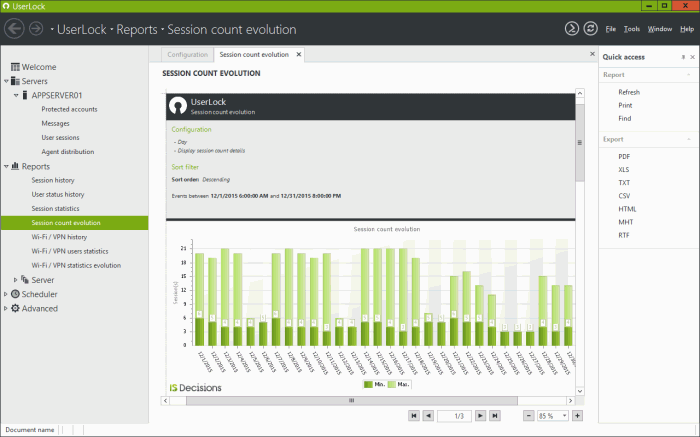Export the report as TXT
700x437 pixels.
pyautogui.click(x=624, y=183)
